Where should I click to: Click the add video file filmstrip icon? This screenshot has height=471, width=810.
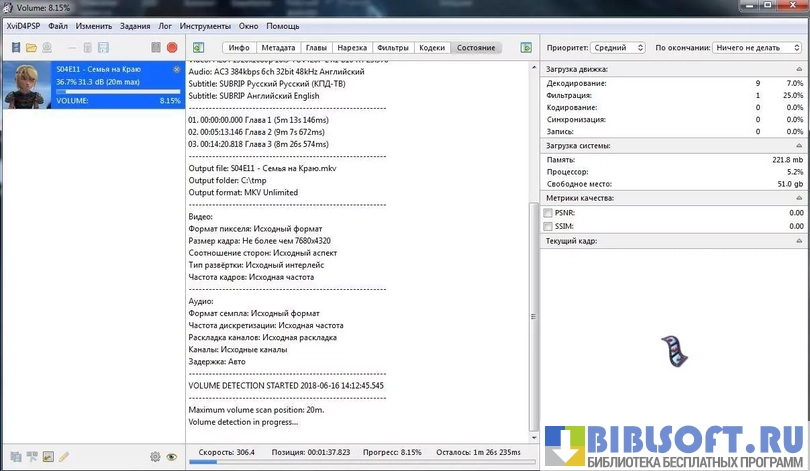point(14,47)
